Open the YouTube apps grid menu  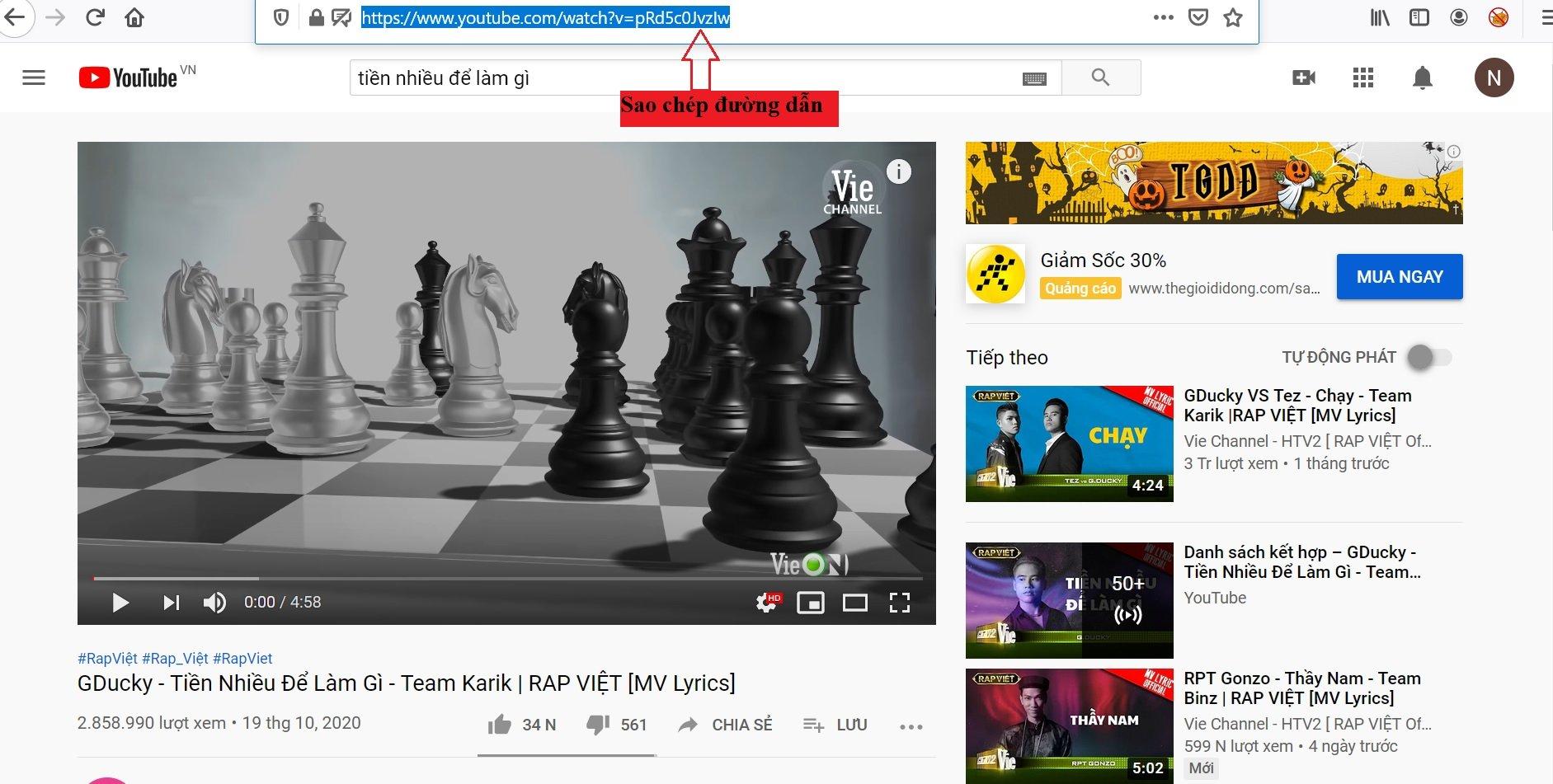(1363, 78)
